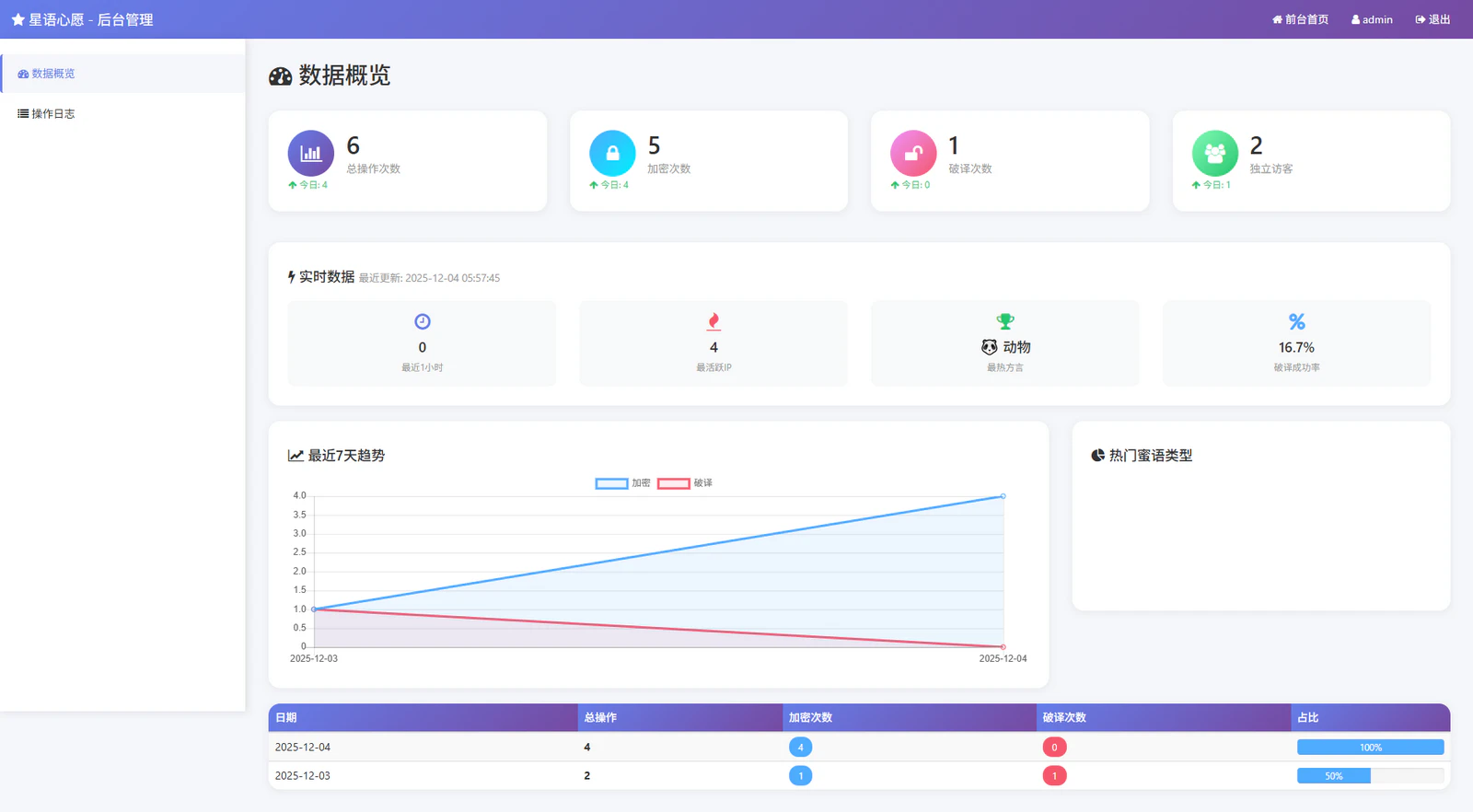Viewport: 1473px width, 812px height.
Task: Open 操作日志 in the sidebar
Action: 53,114
